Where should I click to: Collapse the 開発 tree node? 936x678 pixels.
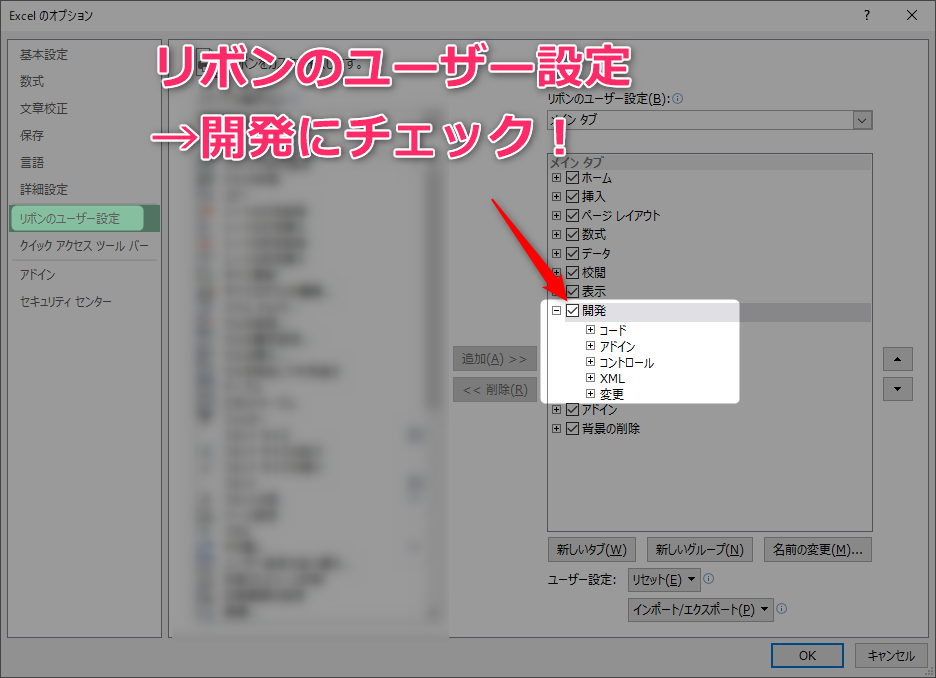click(x=556, y=310)
